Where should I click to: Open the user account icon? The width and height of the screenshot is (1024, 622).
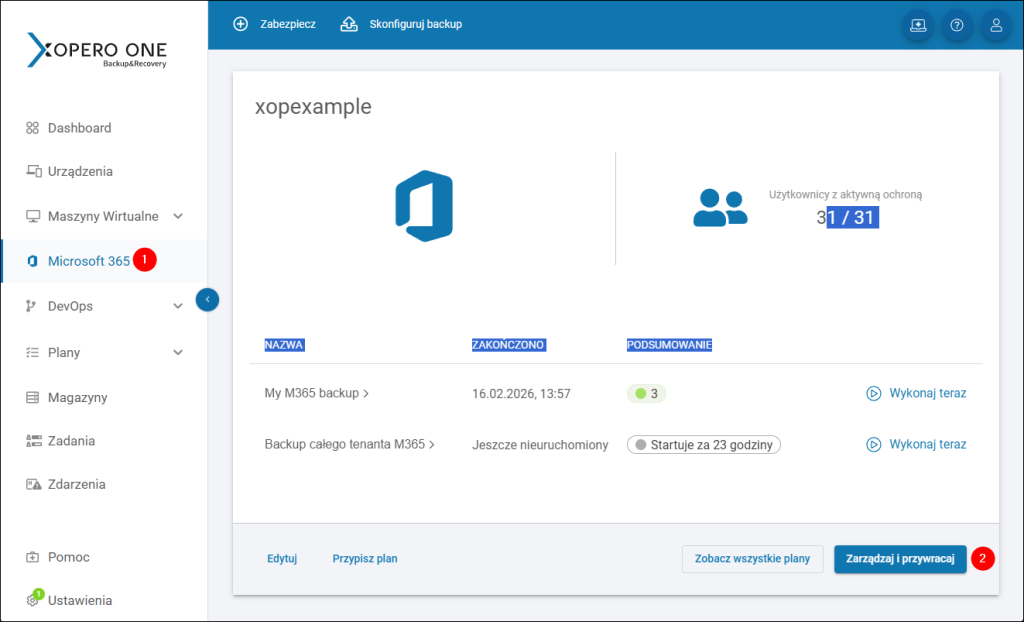[996, 26]
